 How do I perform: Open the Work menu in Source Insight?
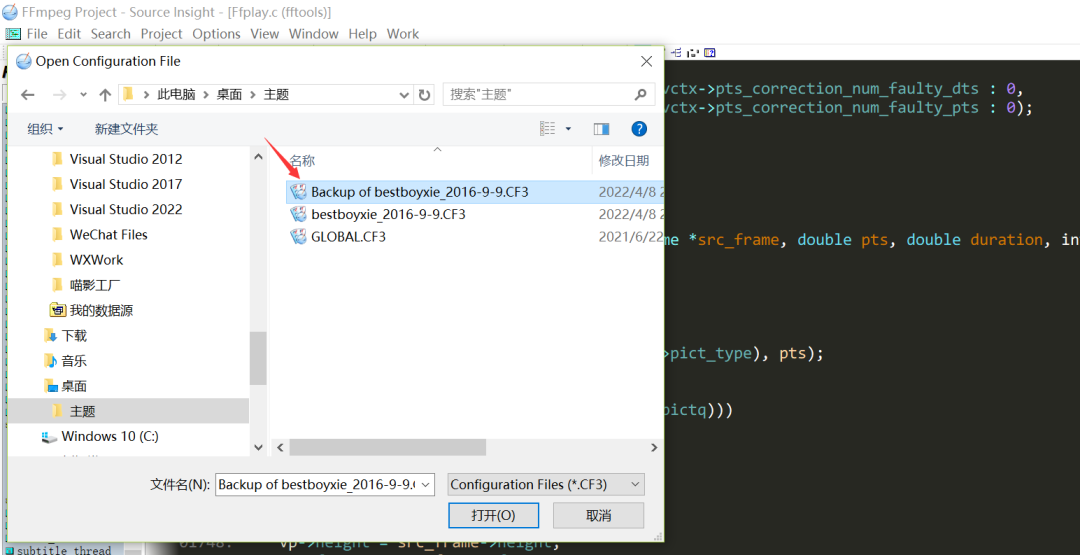click(403, 34)
